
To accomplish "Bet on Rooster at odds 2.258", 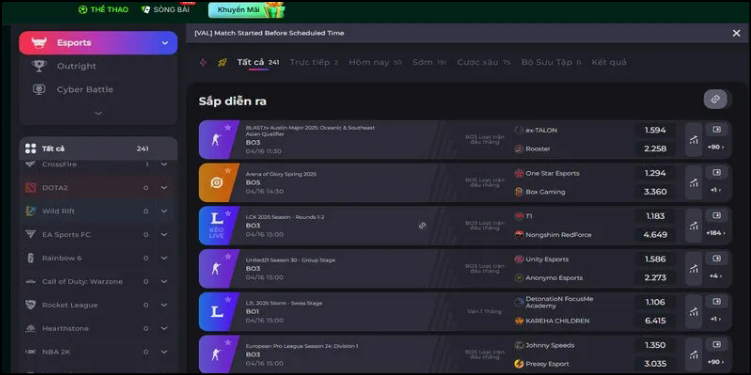I will click(655, 148).
